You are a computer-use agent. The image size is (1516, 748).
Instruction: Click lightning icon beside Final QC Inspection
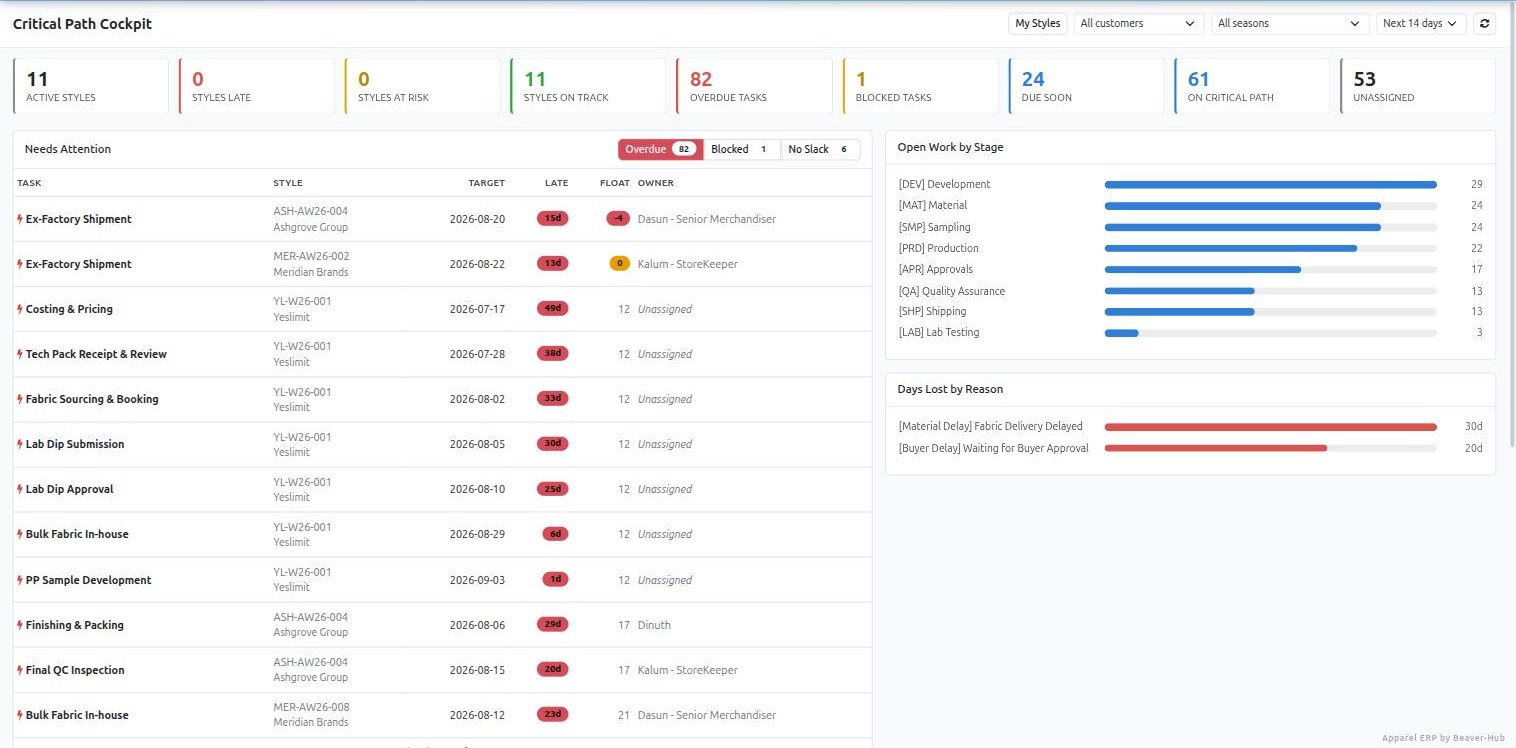pyautogui.click(x=19, y=670)
